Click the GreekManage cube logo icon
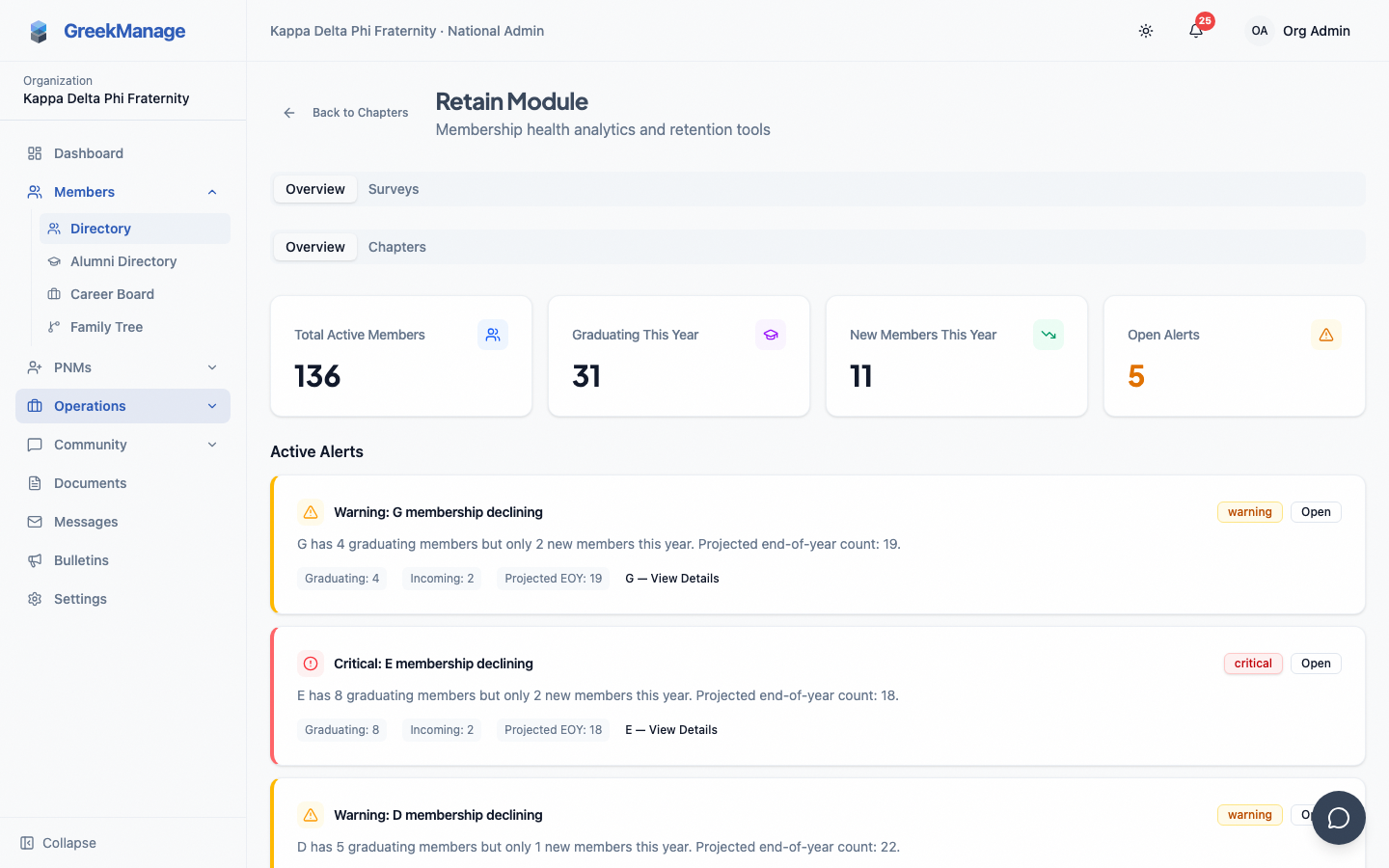 tap(39, 32)
